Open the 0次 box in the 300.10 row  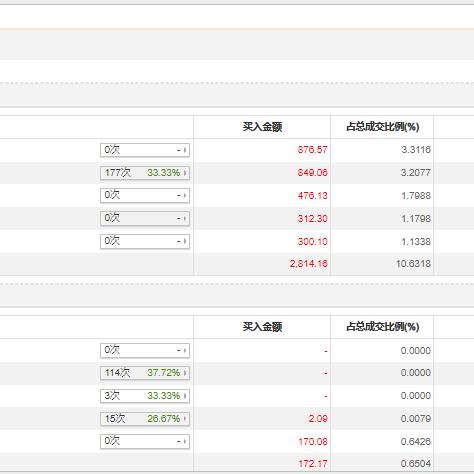(x=145, y=241)
